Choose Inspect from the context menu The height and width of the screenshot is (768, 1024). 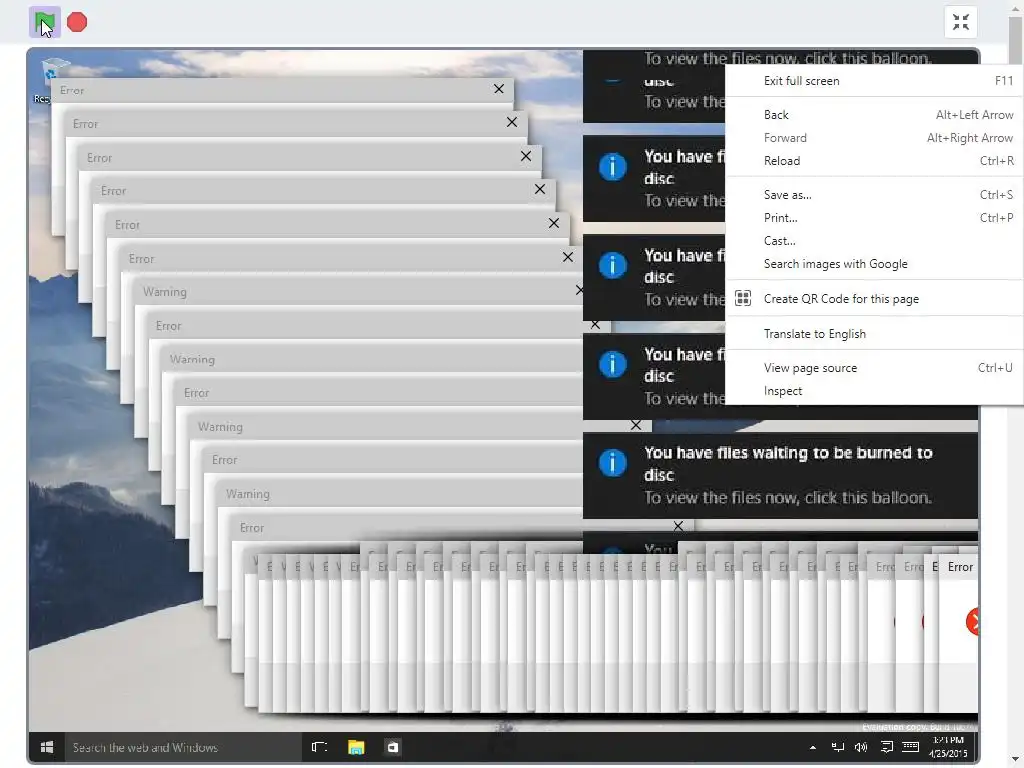coord(874,391)
